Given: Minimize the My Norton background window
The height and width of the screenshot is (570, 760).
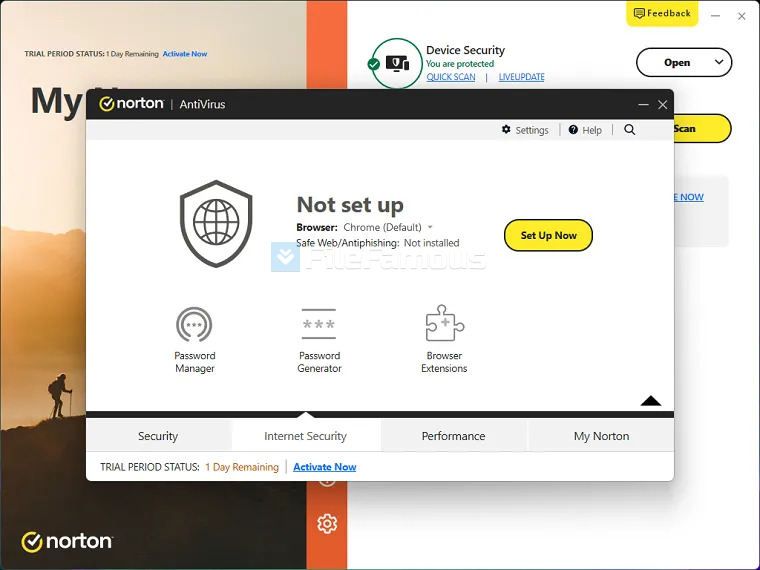Looking at the screenshot, I should 715,16.
